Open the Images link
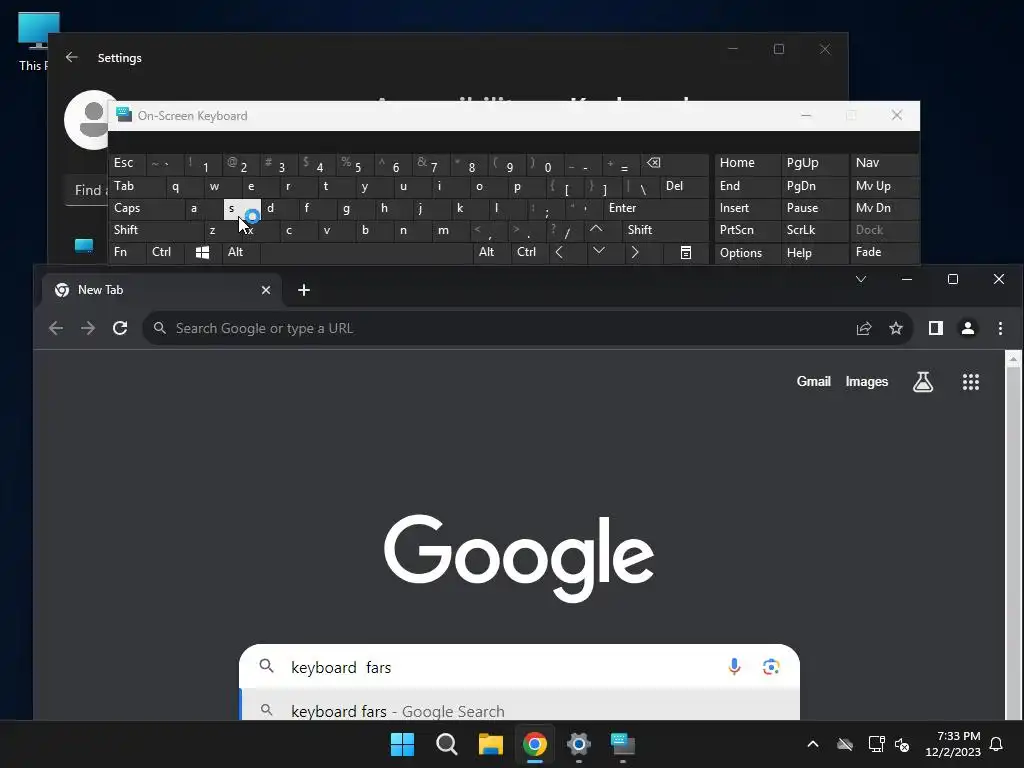 click(867, 381)
